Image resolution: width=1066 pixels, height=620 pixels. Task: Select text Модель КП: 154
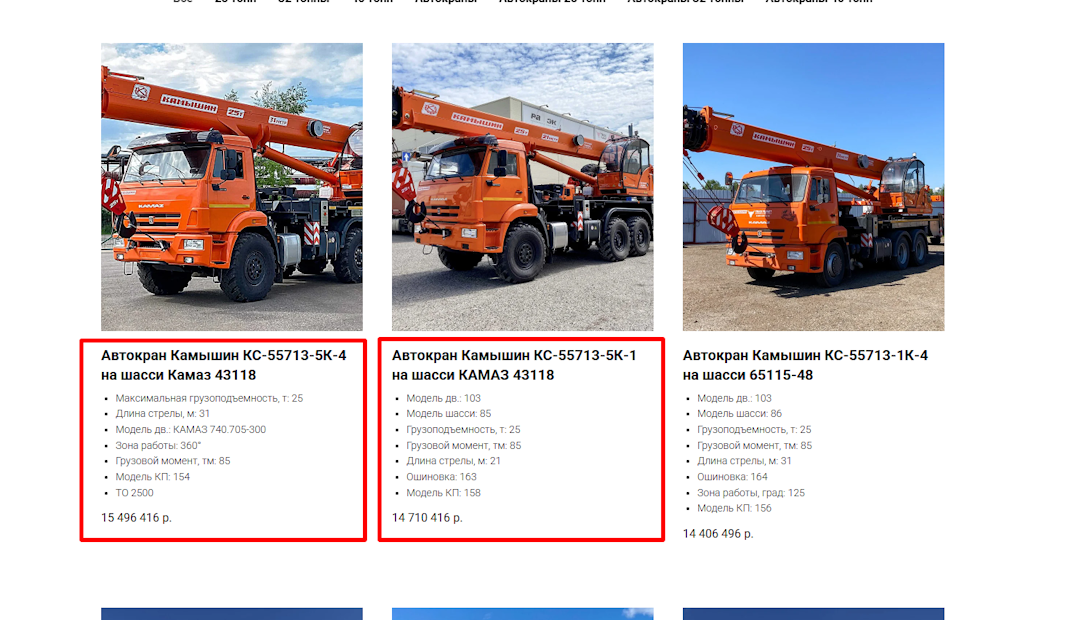pyautogui.click(x=153, y=477)
